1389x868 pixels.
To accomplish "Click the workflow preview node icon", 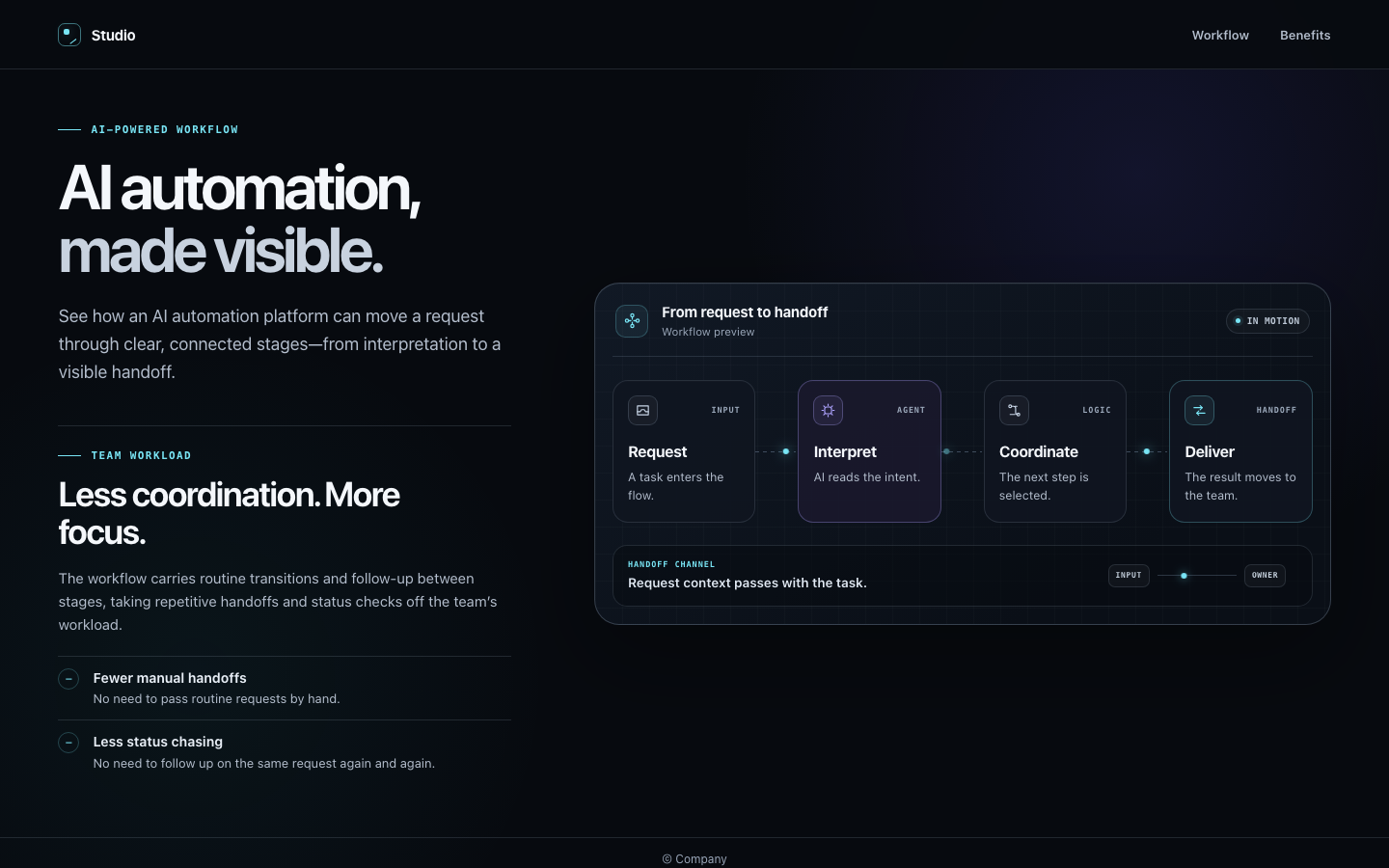I will [x=632, y=321].
